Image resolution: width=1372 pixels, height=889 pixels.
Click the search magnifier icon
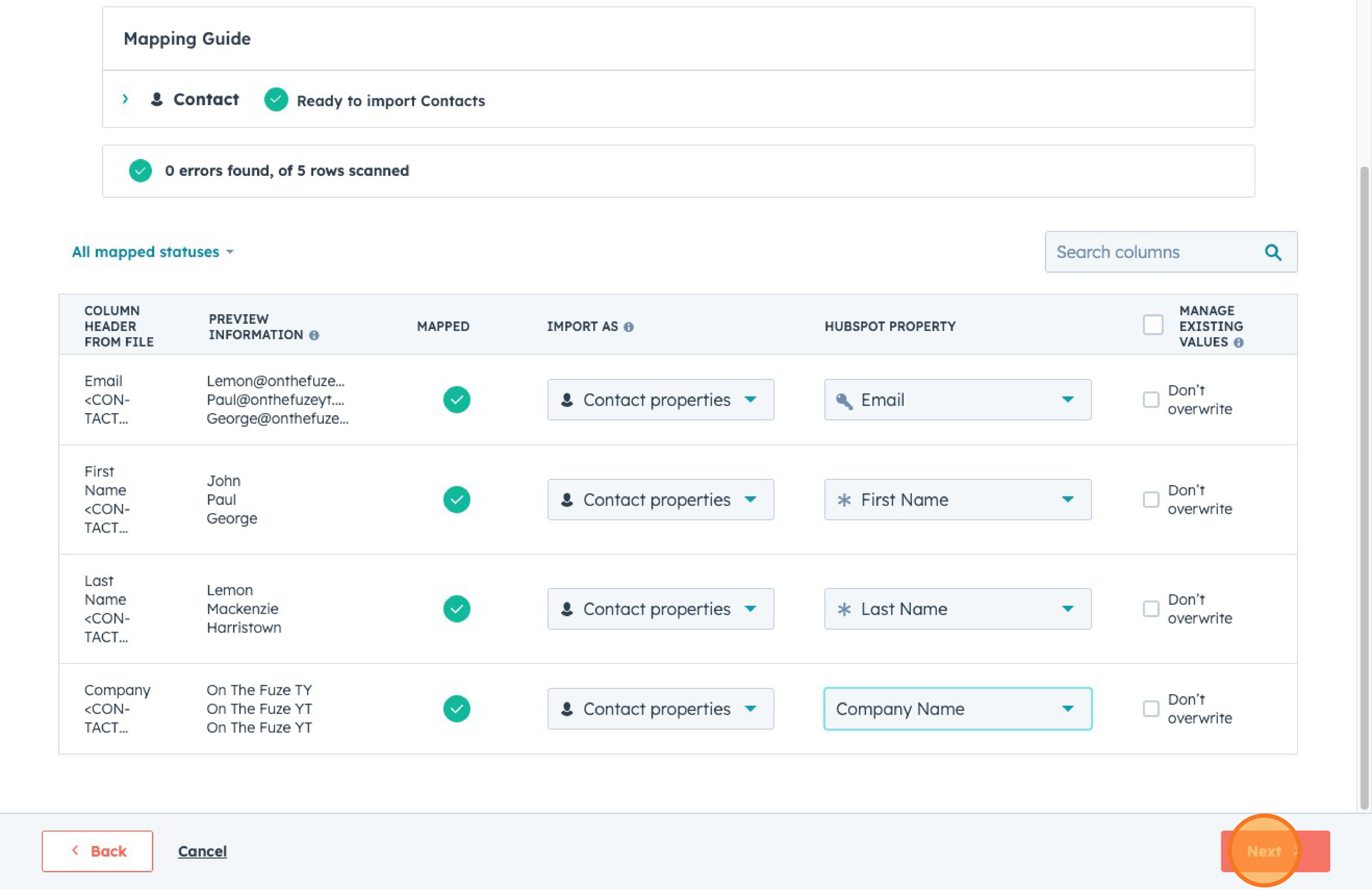click(1273, 252)
